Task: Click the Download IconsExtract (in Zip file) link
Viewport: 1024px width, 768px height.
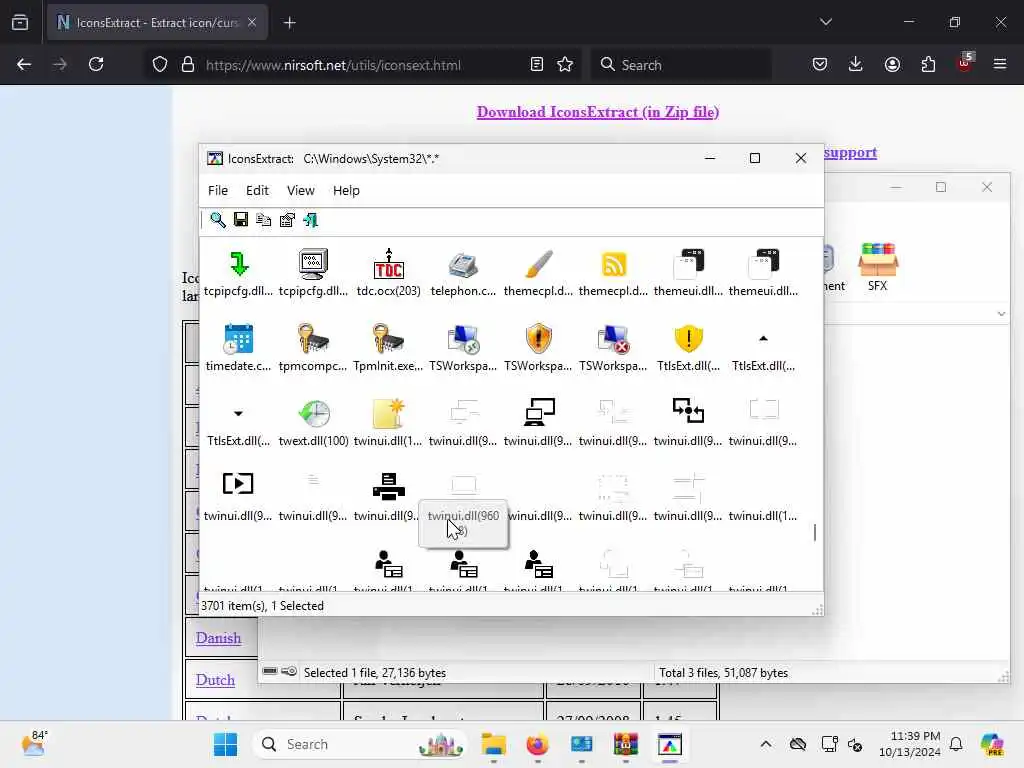Action: click(598, 112)
